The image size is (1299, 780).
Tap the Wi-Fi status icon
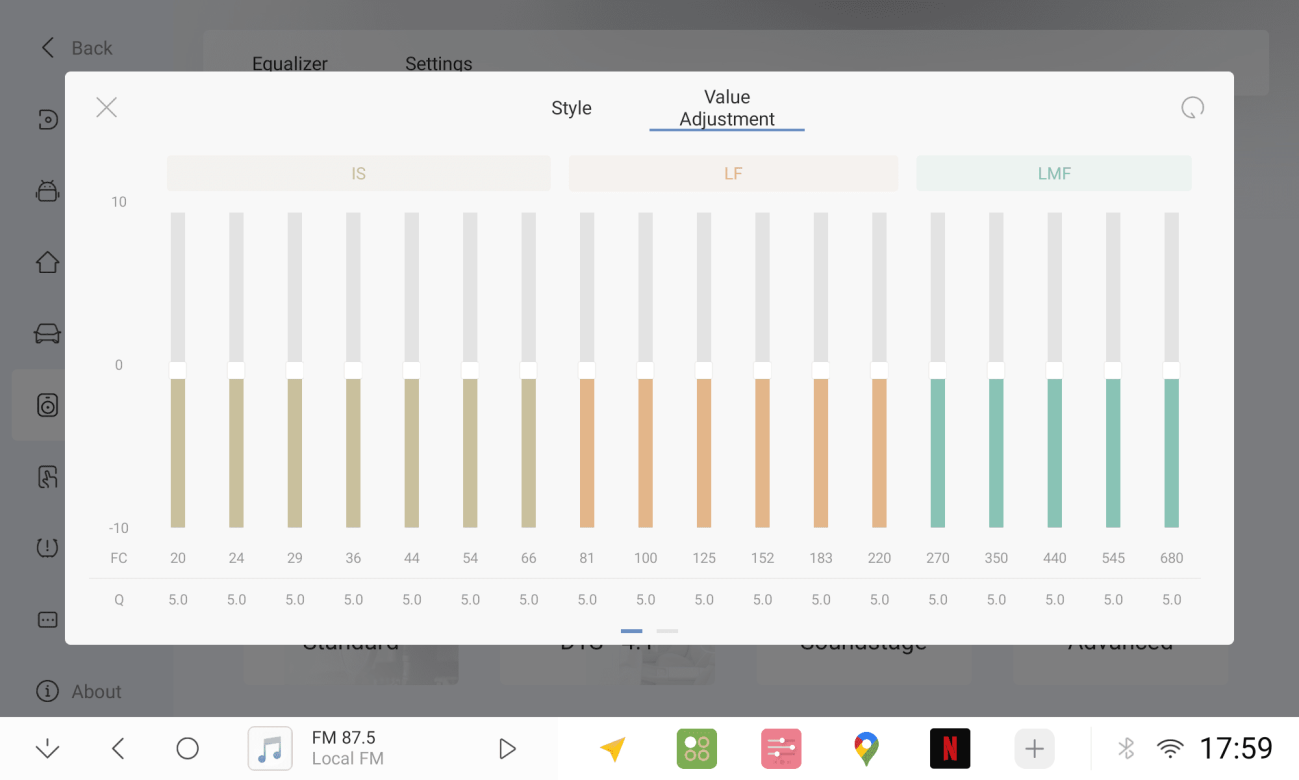coord(1170,748)
